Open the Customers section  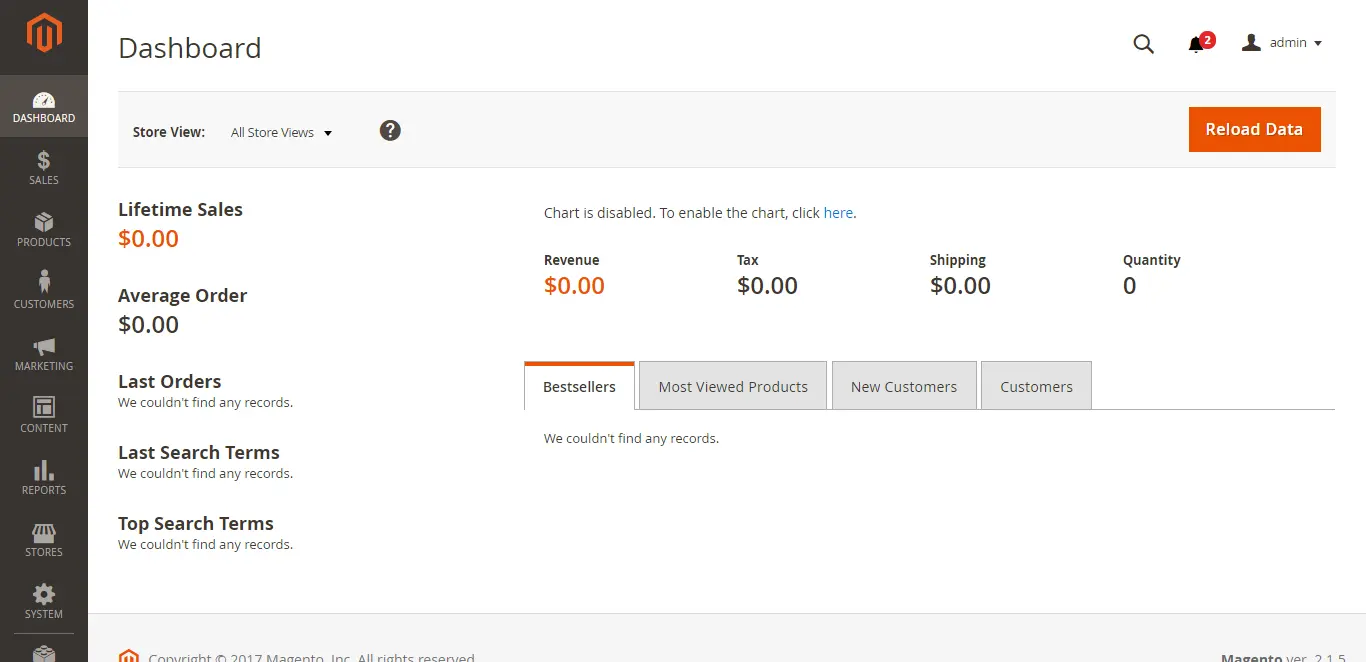(x=43, y=291)
